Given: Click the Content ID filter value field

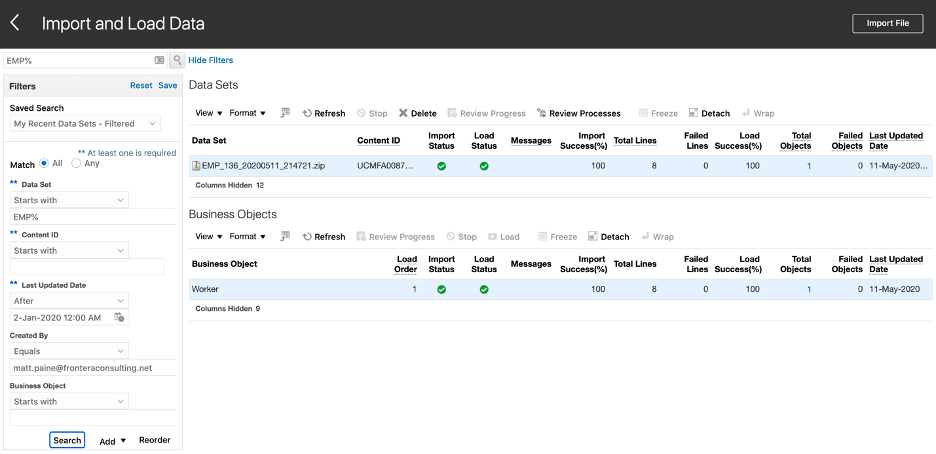Looking at the screenshot, I should (87, 267).
